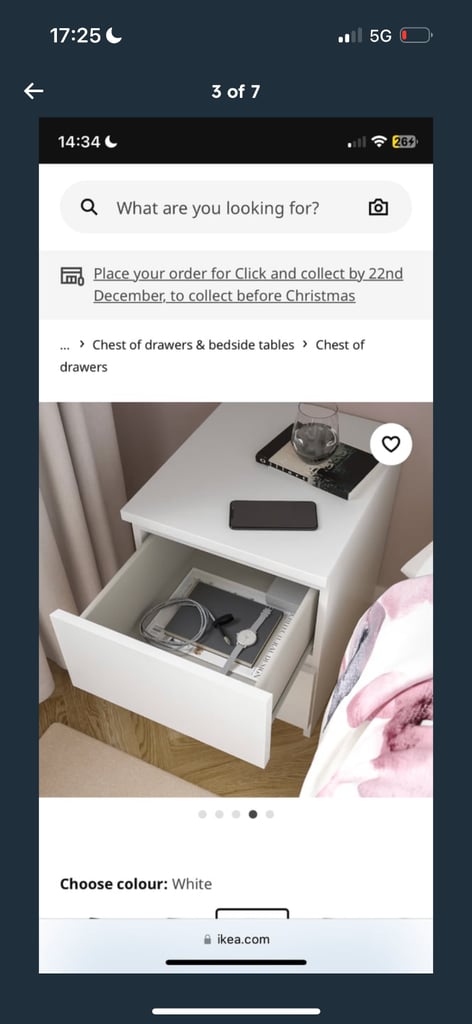Tap the Click and collect store icon
Viewport: 472px width, 1024px height.
click(72, 276)
